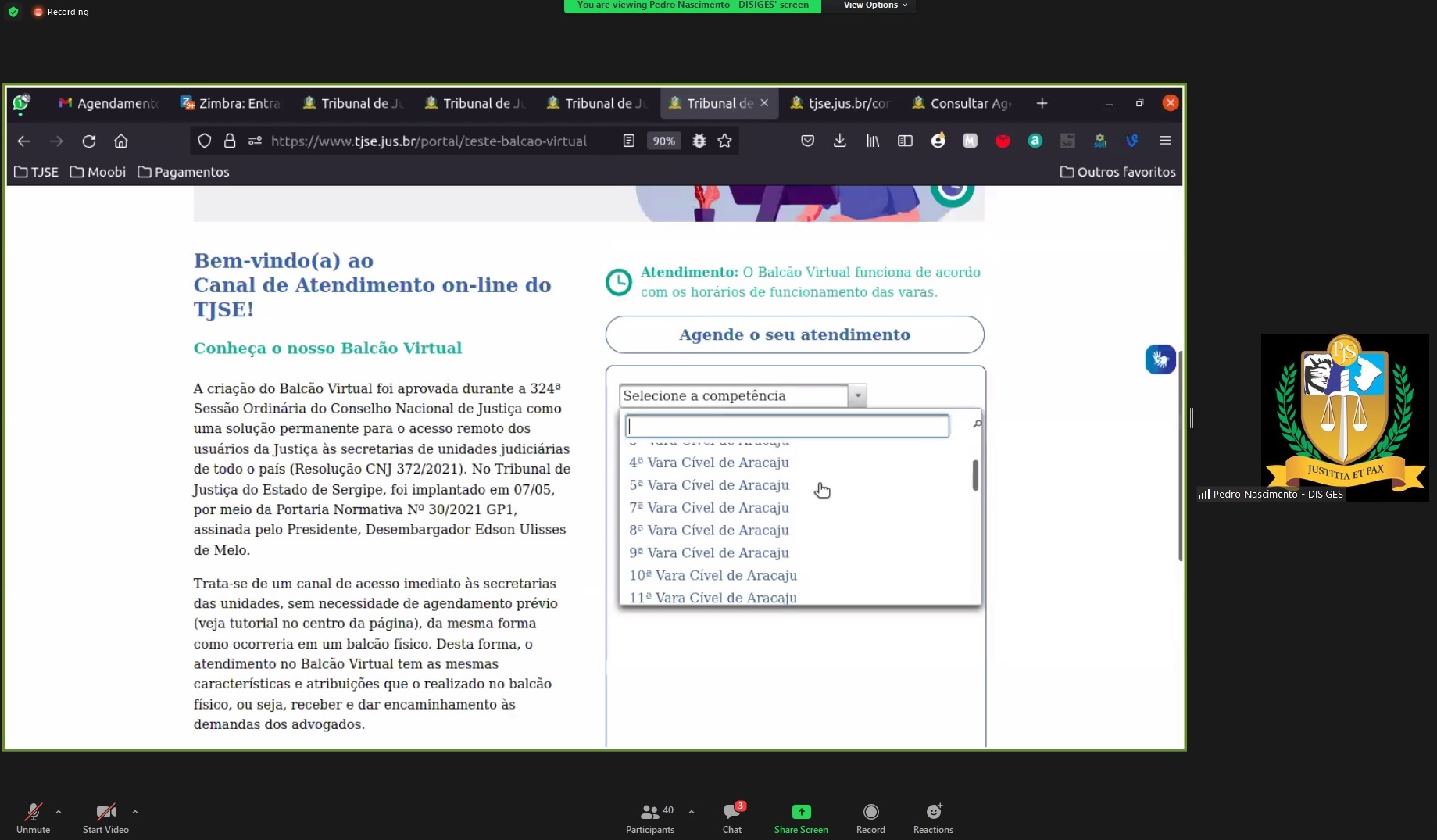Click the green Share Screen icon
This screenshot has height=840, width=1437.
(801, 812)
